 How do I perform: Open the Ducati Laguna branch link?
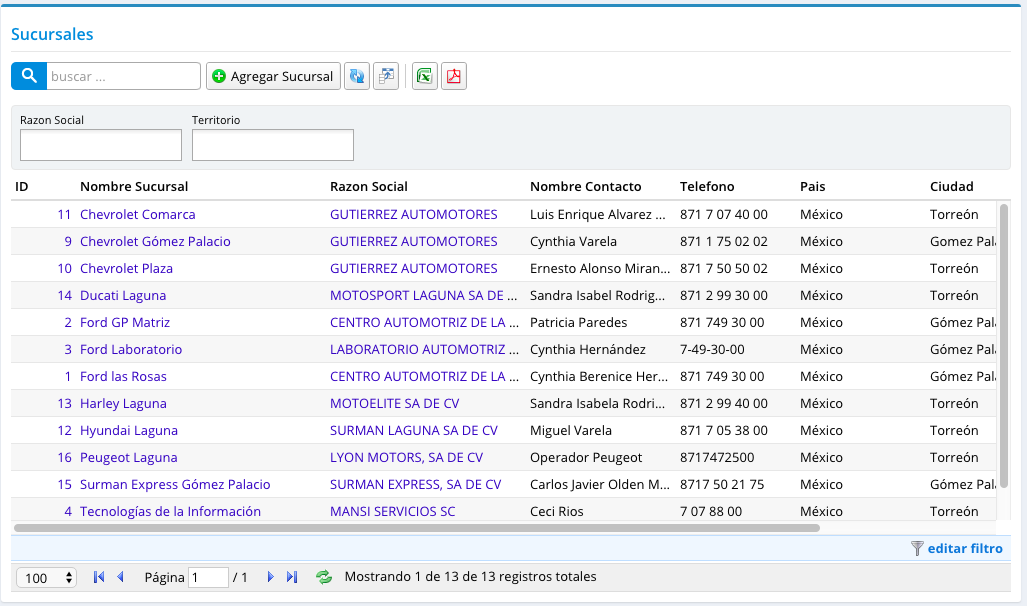(x=123, y=295)
